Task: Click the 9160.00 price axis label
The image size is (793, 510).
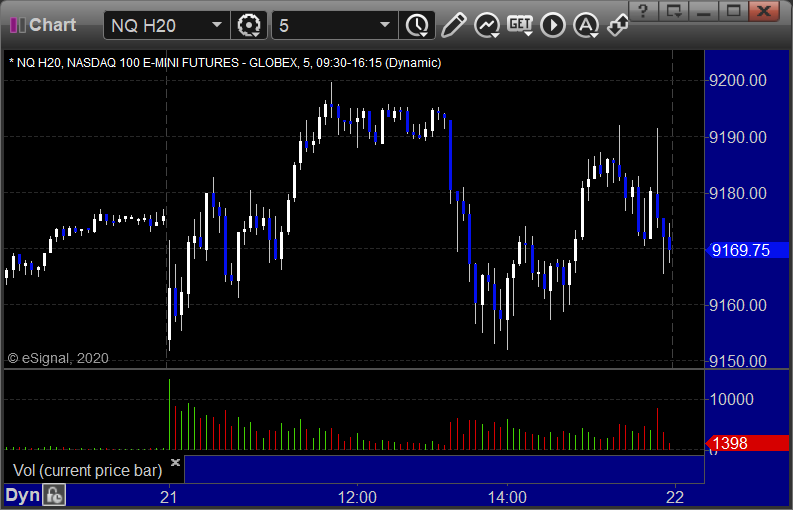Action: point(738,306)
